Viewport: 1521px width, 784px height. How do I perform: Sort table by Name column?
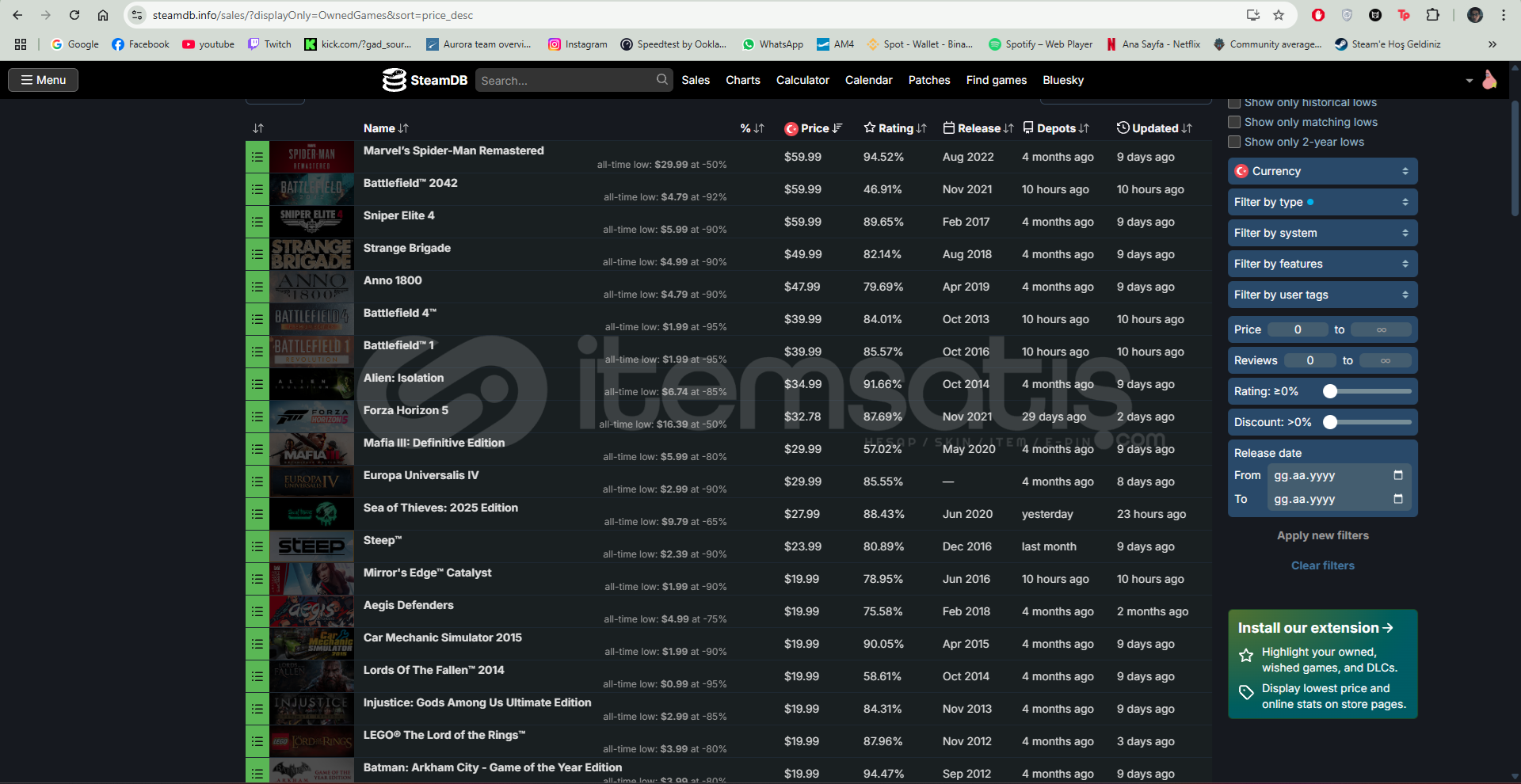point(386,128)
